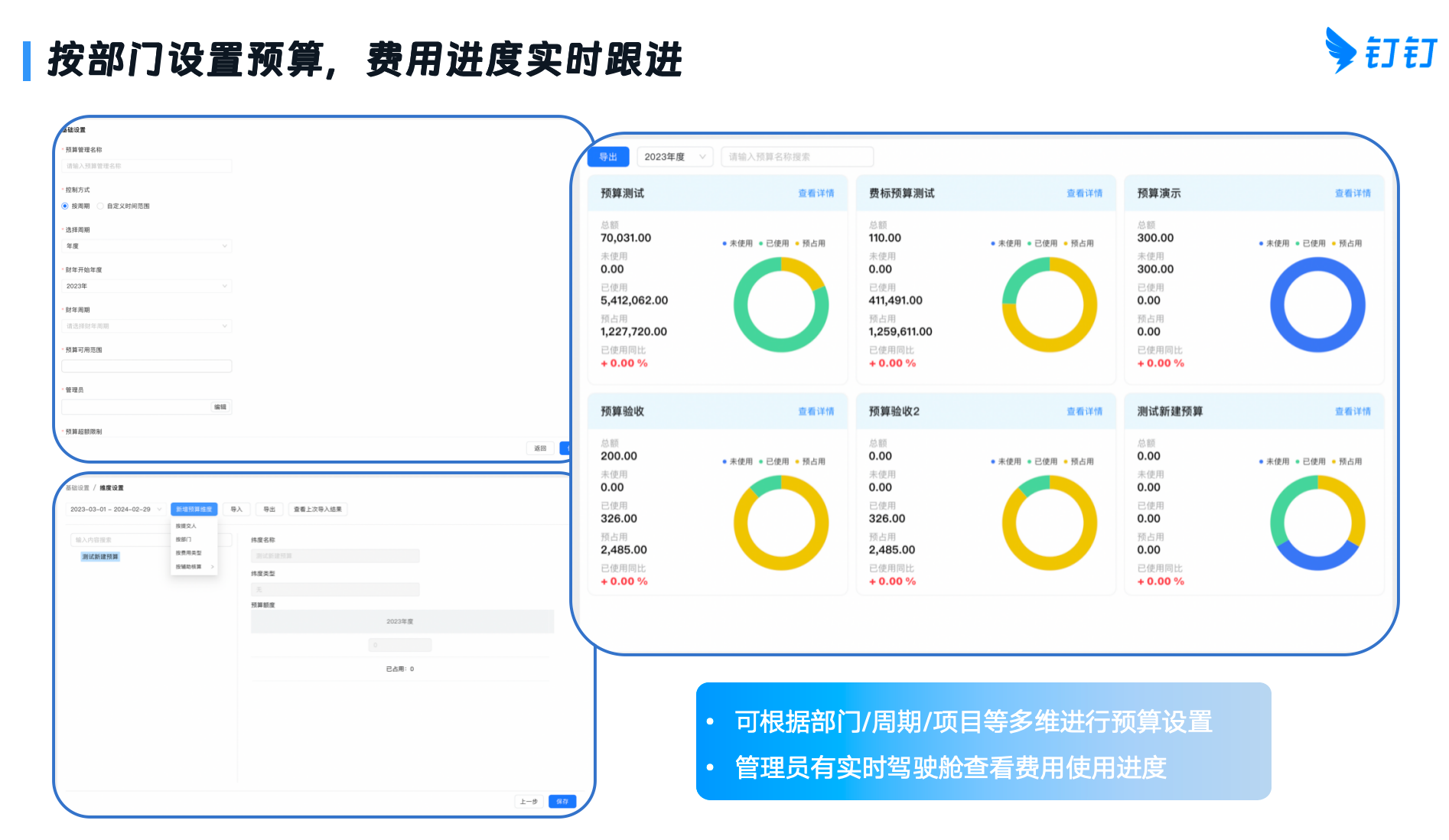The width and height of the screenshot is (1449, 840).
Task: Click the 管理员 input field
Action: (x=146, y=407)
